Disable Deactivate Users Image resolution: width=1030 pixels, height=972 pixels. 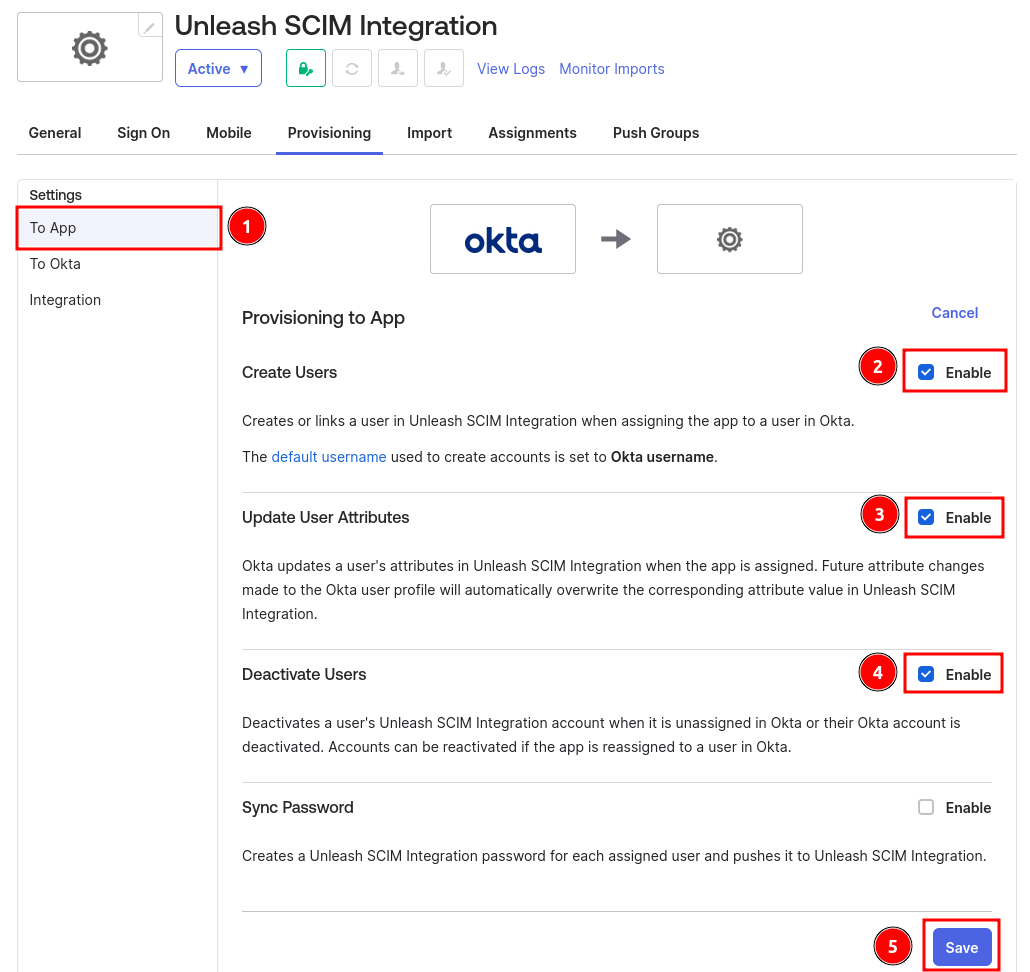point(925,673)
